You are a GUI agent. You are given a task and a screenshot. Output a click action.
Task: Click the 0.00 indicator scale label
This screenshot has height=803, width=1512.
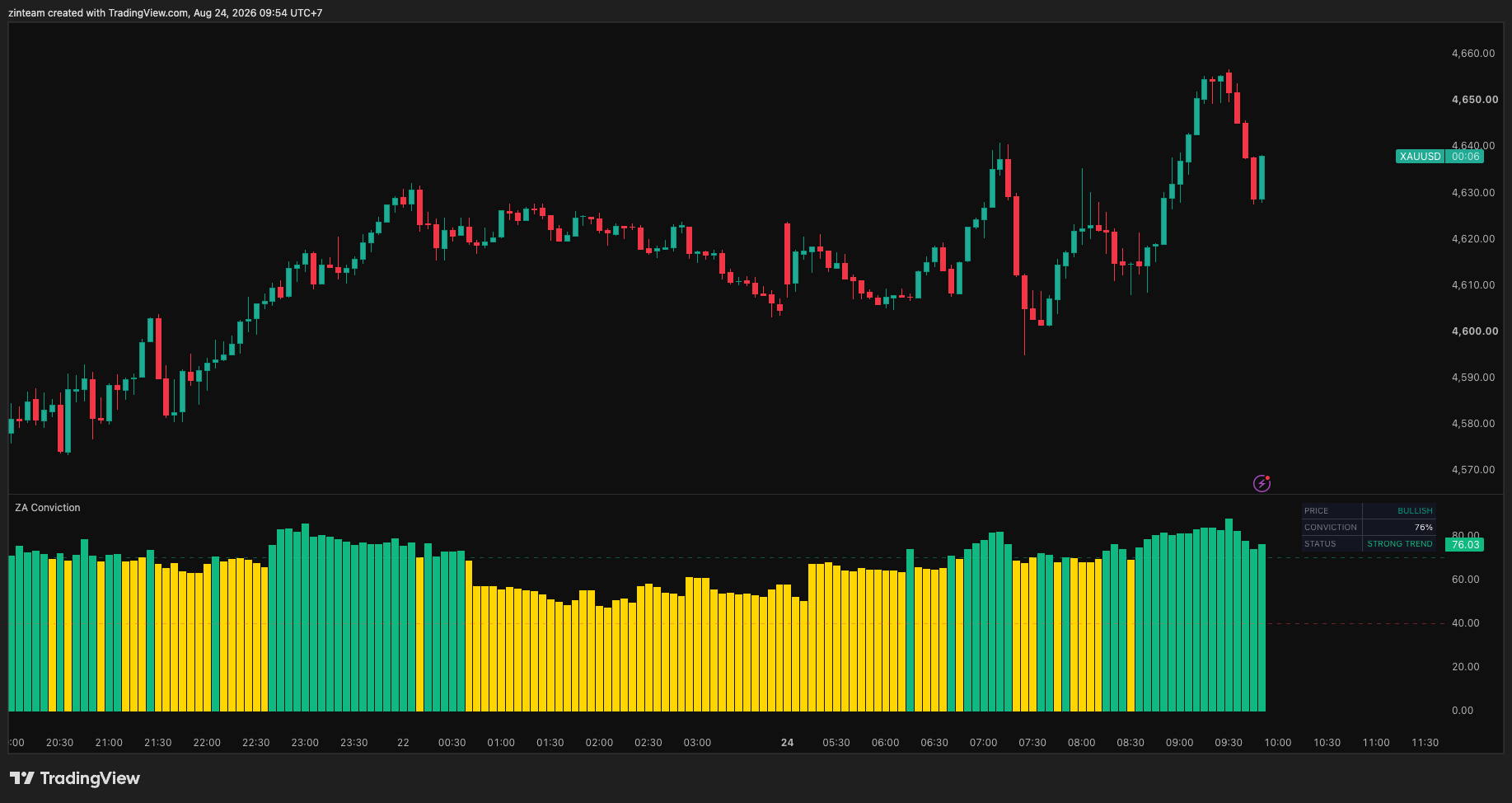tap(1463, 711)
